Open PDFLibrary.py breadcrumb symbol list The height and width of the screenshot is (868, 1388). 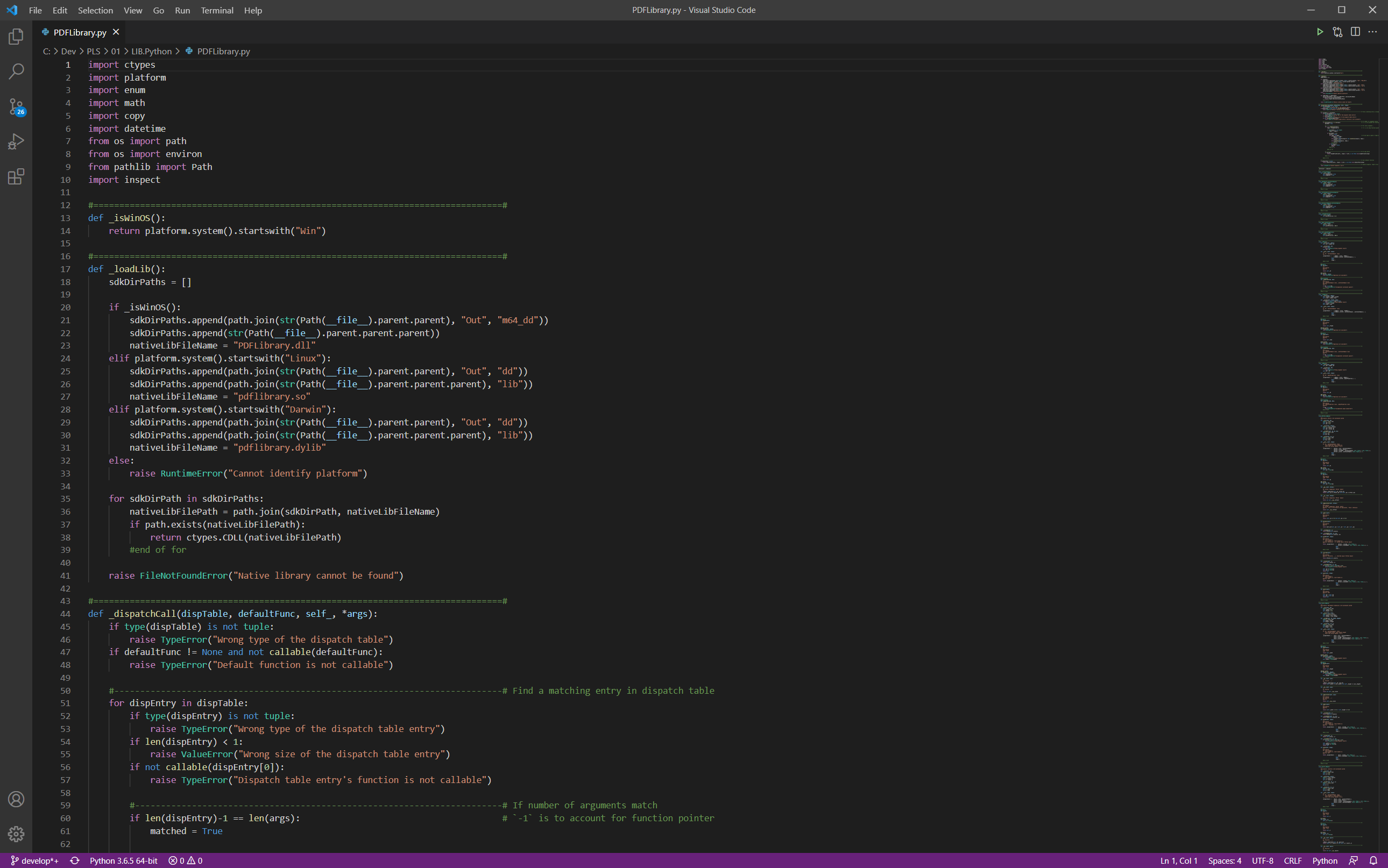(x=218, y=51)
